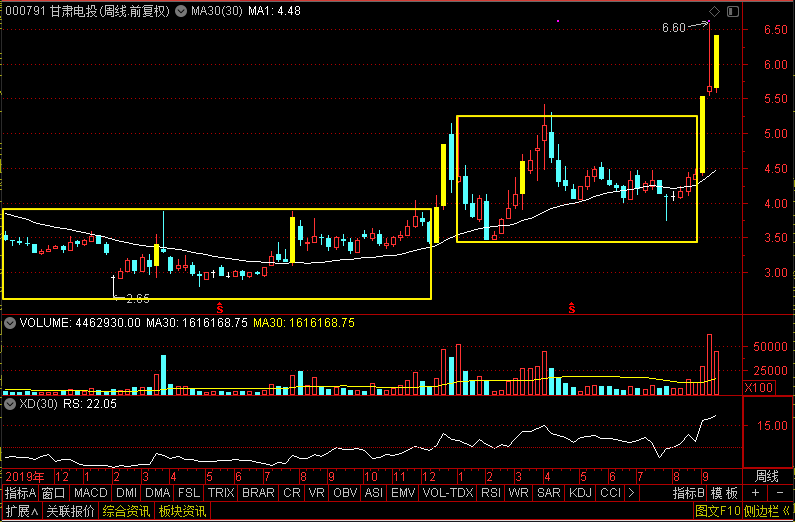This screenshot has height=522, width=795.
Task: Select the EMV indicator tab
Action: pos(403,493)
